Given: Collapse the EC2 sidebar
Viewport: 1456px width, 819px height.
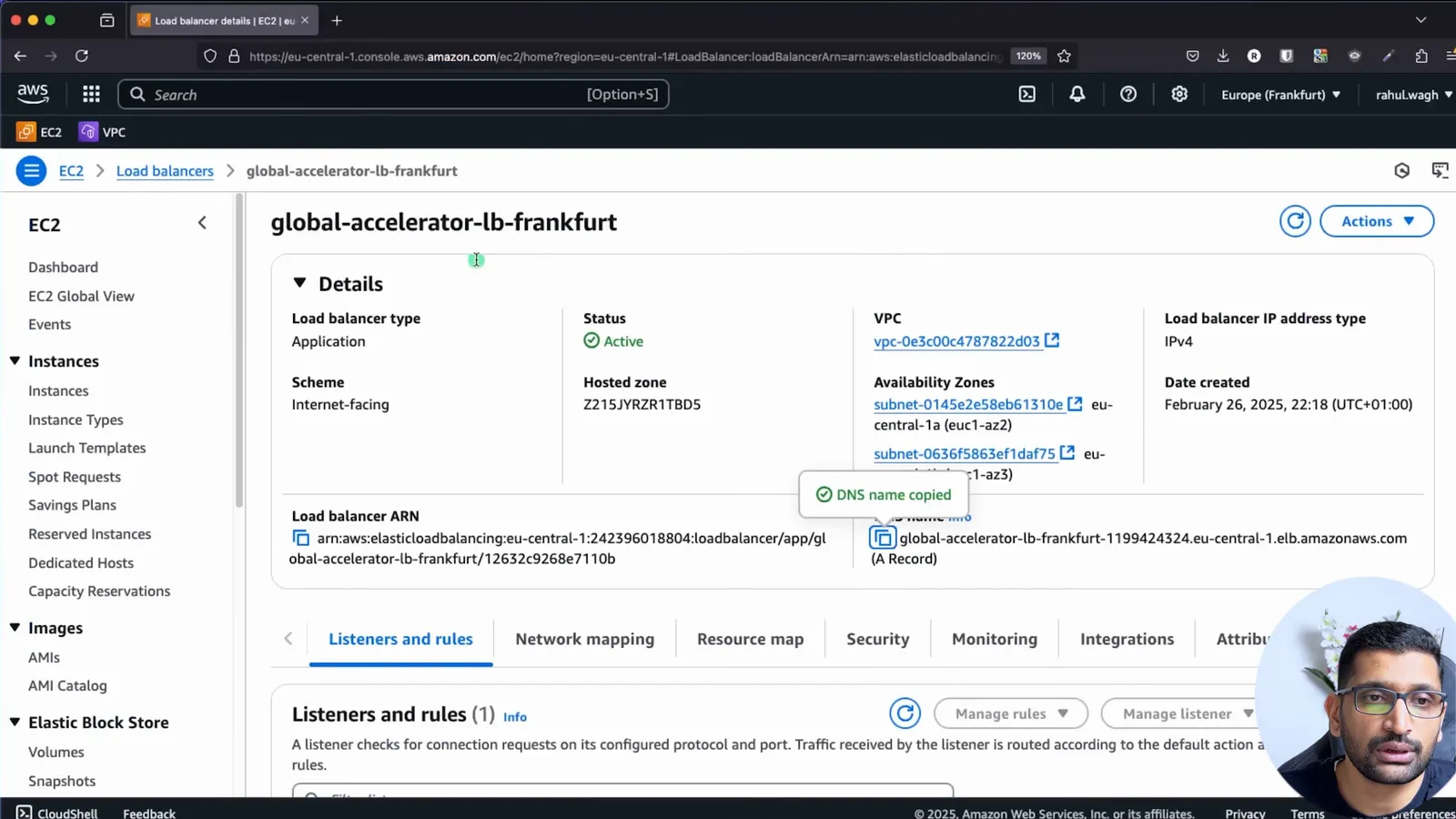Looking at the screenshot, I should click(202, 223).
